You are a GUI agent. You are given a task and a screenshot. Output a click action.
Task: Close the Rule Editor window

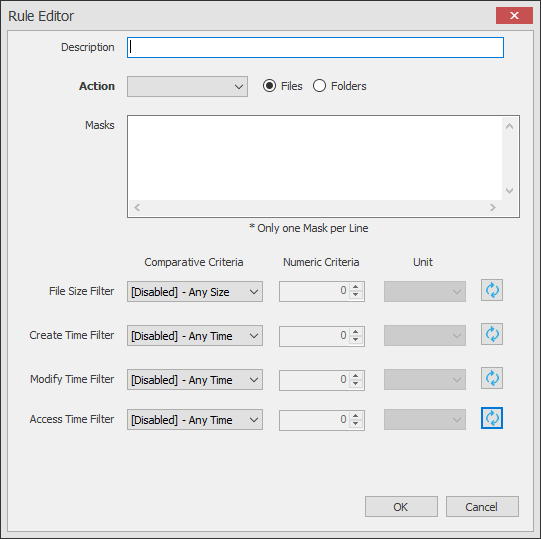coord(514,16)
